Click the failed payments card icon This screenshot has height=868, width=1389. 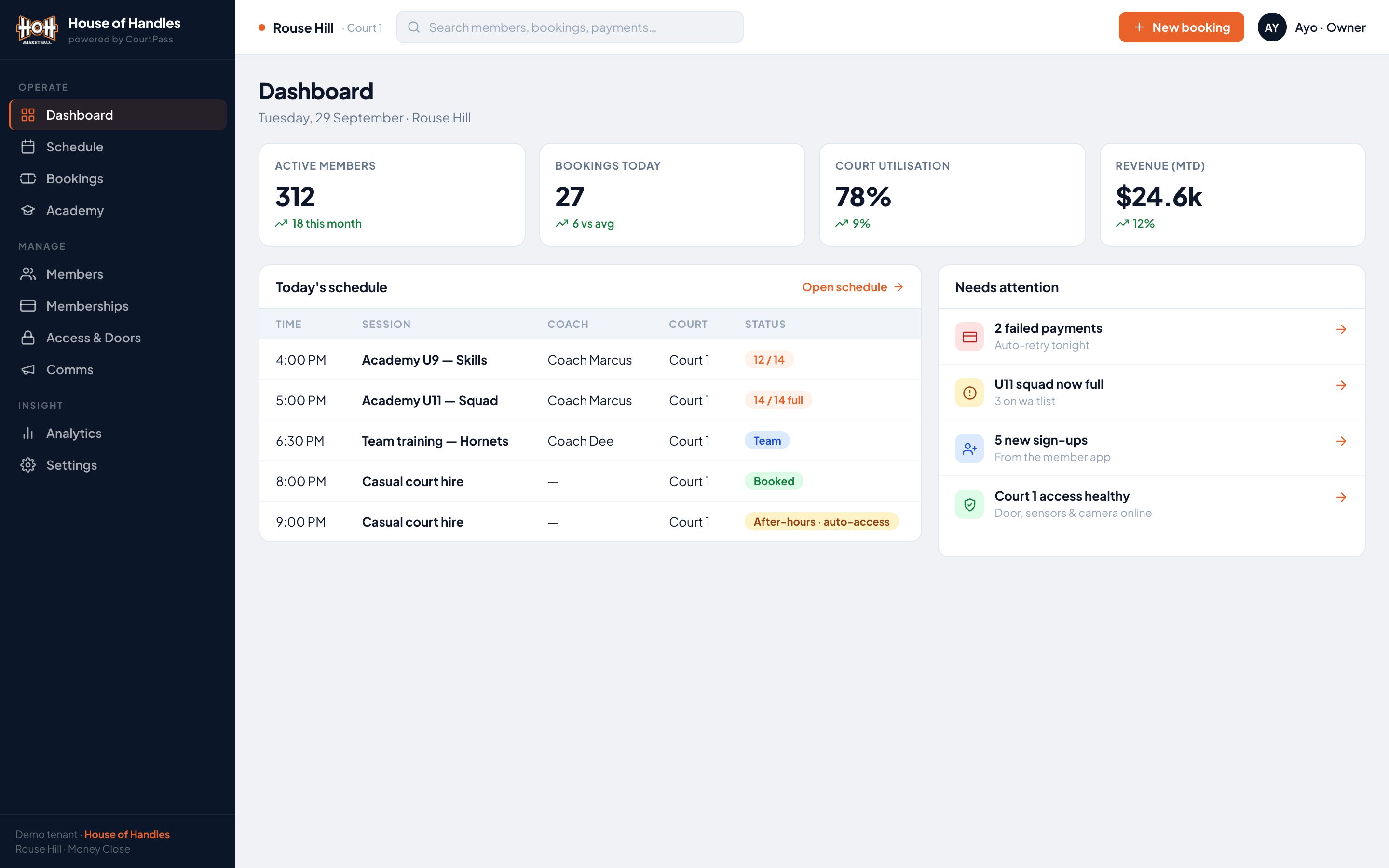(969, 337)
